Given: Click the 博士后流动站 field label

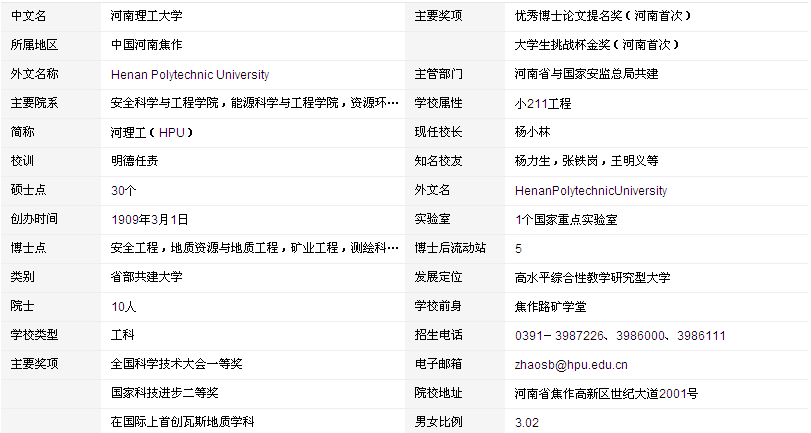Looking at the screenshot, I should 450,248.
